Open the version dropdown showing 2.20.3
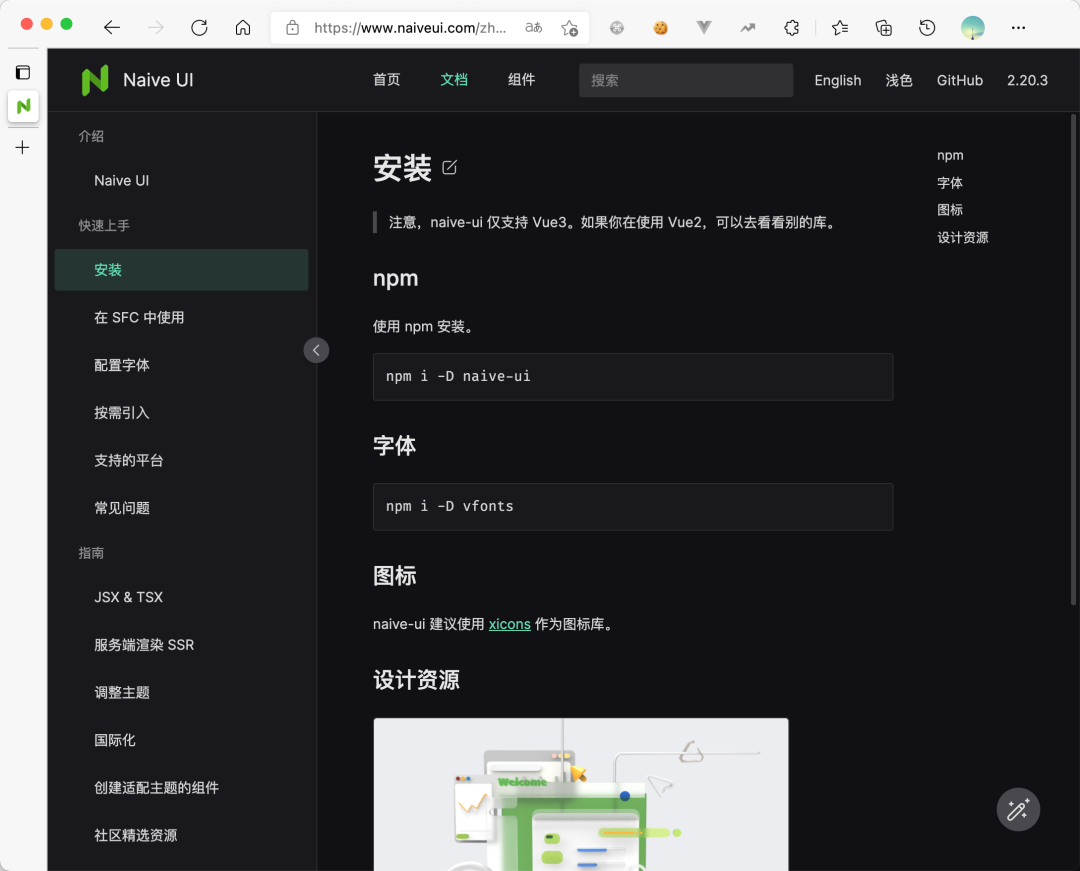1080x871 pixels. tap(1028, 80)
